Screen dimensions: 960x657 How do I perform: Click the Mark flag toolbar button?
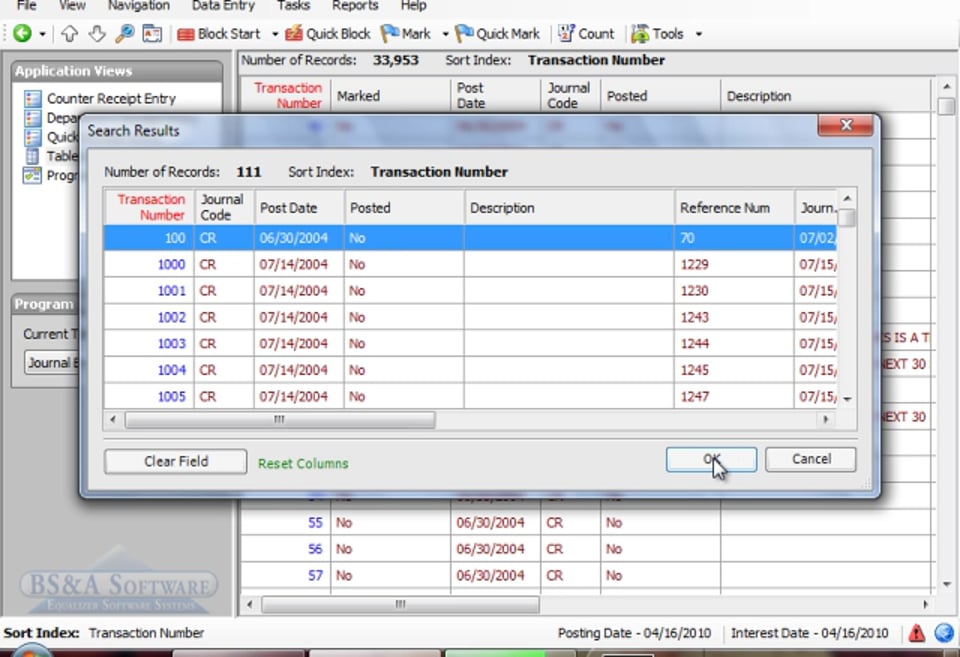click(x=405, y=34)
